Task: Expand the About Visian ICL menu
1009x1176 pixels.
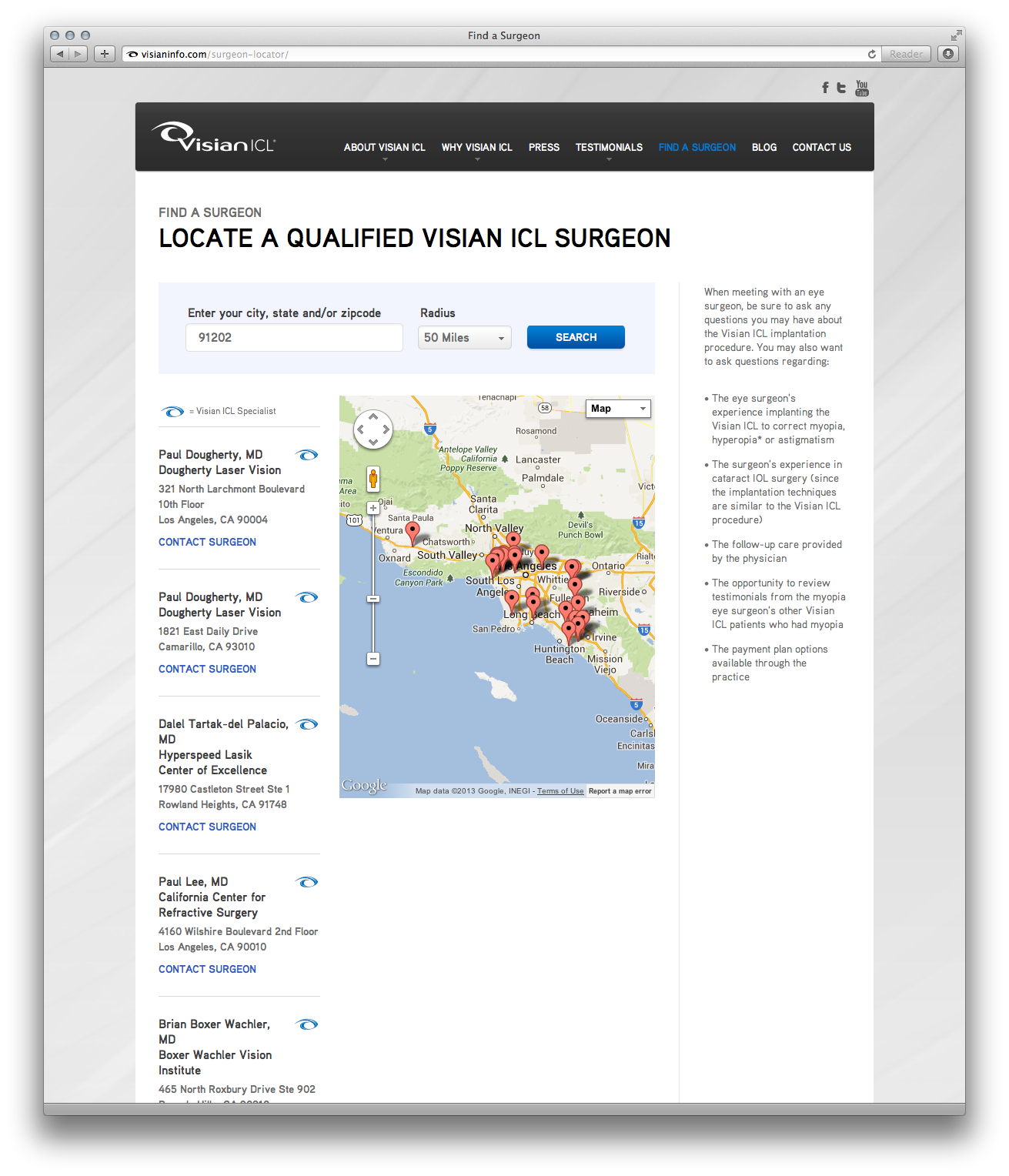Action: click(384, 148)
